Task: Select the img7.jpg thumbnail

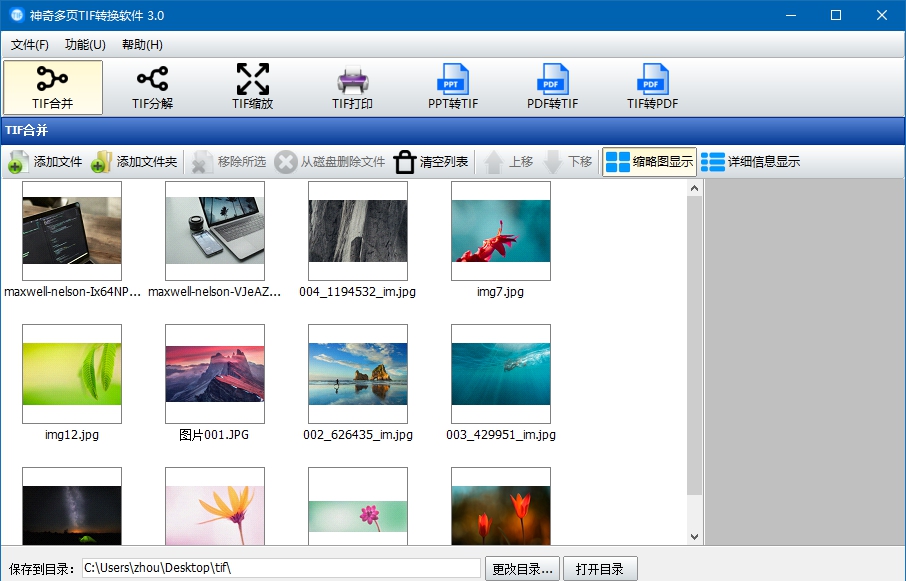Action: (x=500, y=232)
